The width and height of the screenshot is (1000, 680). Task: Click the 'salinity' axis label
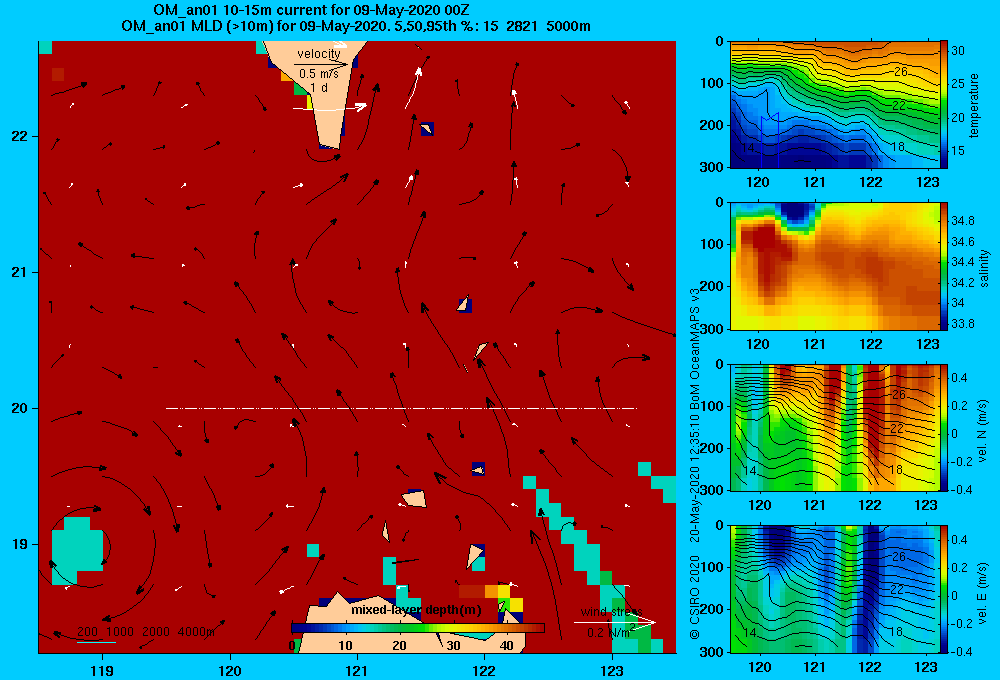pyautogui.click(x=984, y=267)
